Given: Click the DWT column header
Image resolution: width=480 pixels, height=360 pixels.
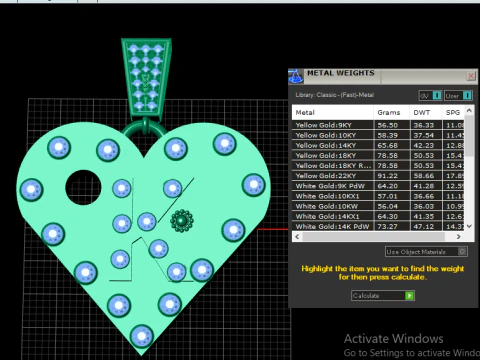Looking at the screenshot, I should point(426,113).
